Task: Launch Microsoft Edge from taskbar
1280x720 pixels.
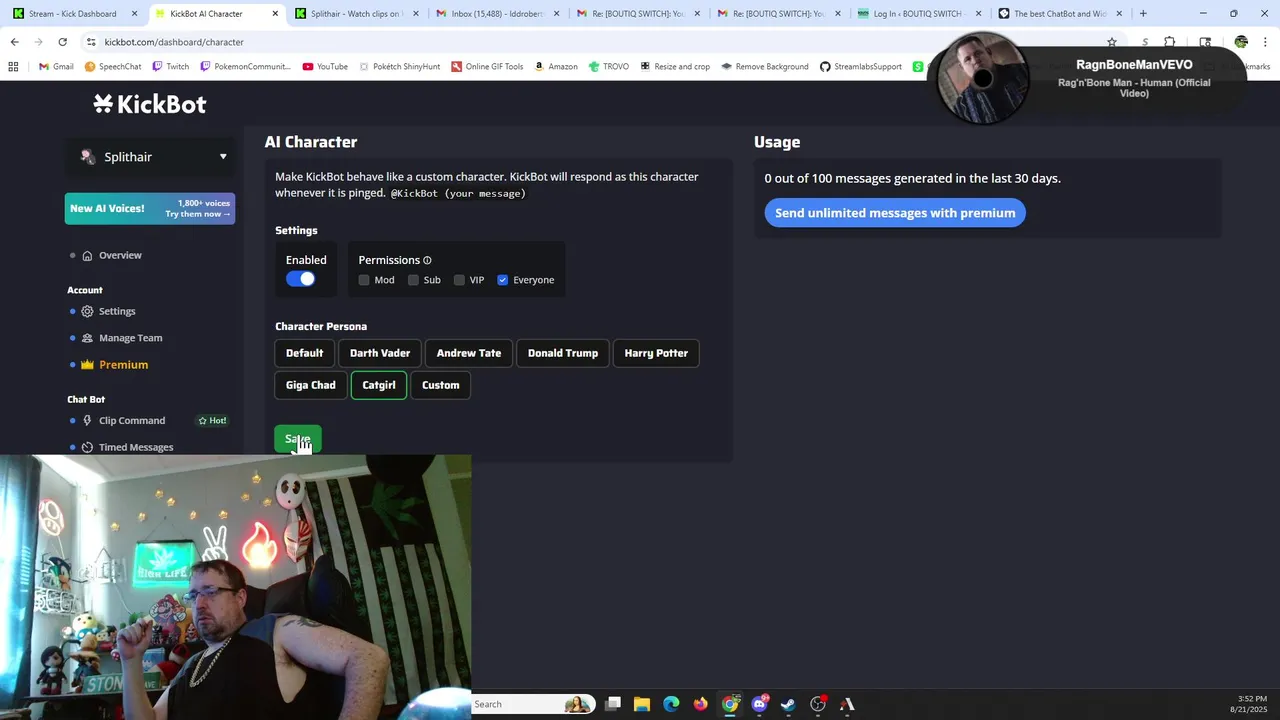Action: (x=671, y=704)
